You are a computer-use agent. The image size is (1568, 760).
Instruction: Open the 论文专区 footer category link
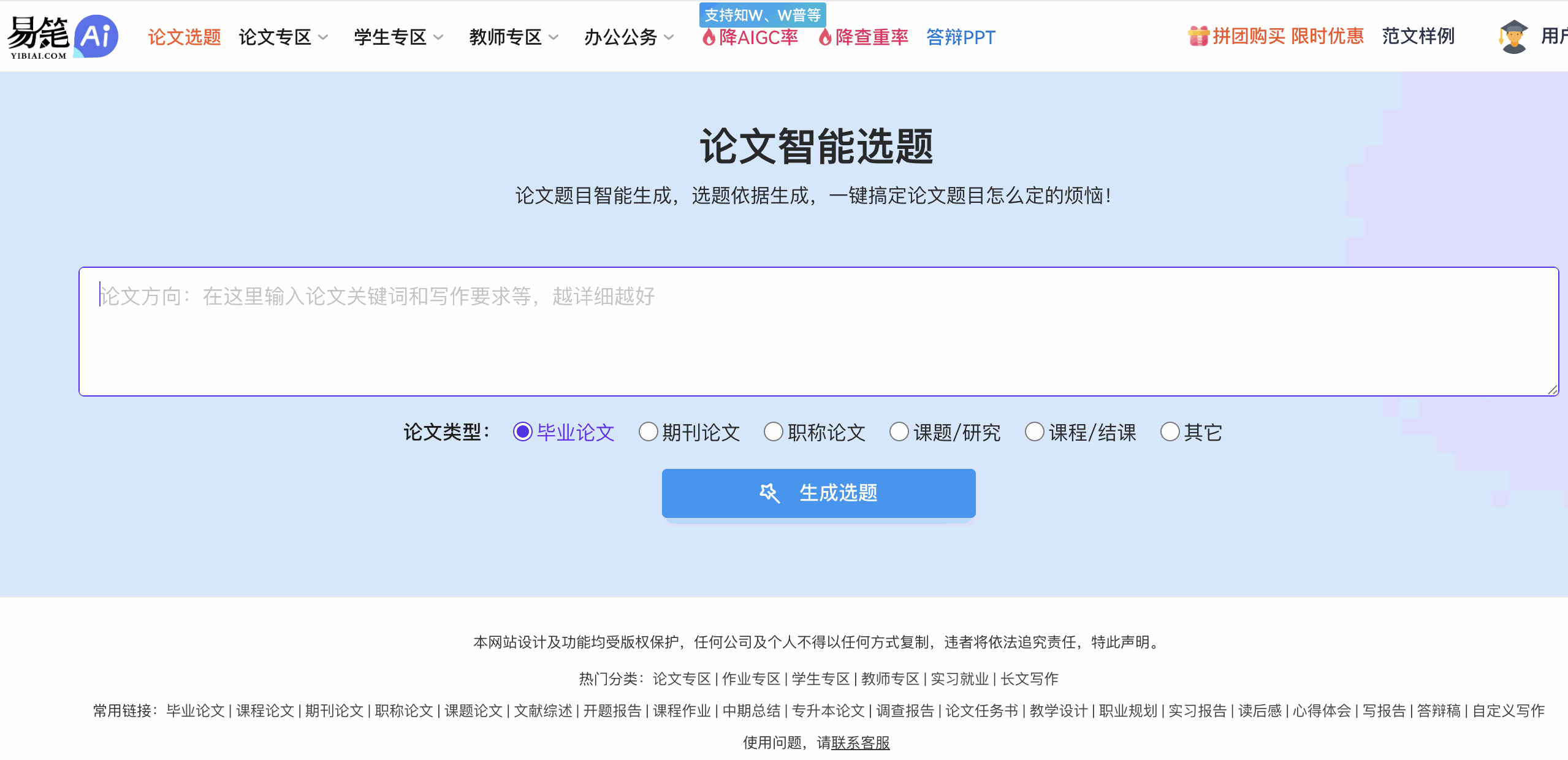682,679
